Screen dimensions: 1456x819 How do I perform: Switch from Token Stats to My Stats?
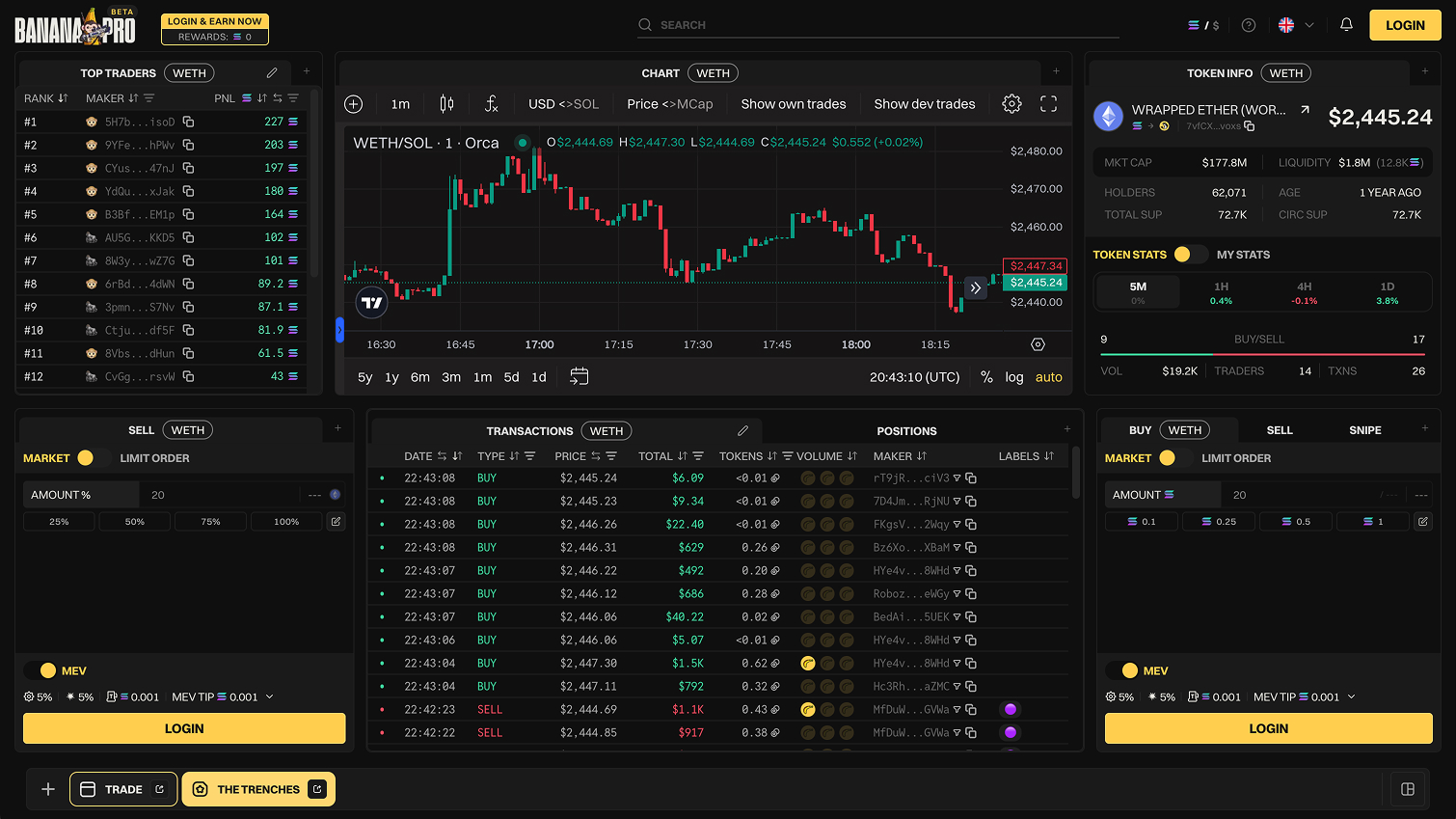click(x=1245, y=254)
